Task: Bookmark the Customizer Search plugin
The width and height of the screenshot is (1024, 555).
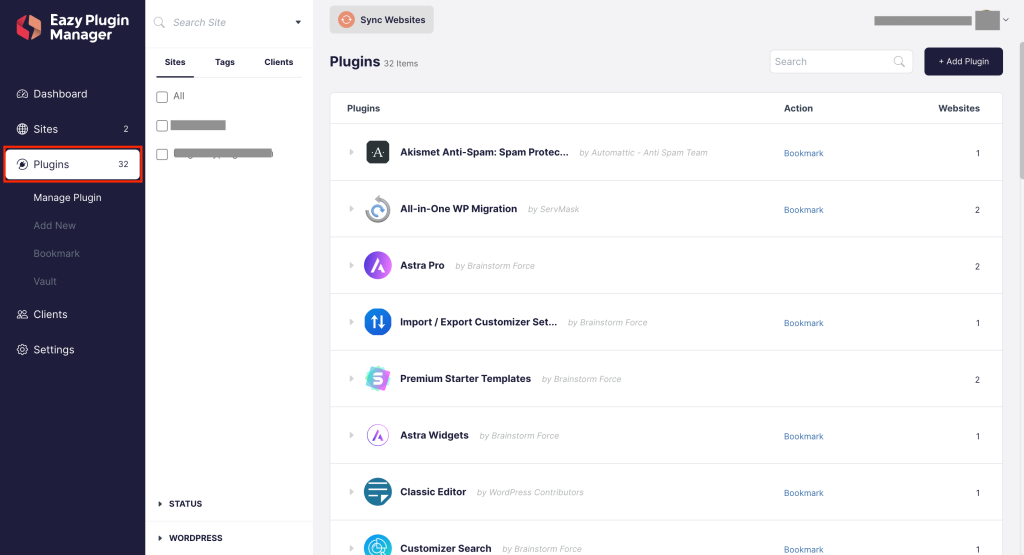Action: (x=803, y=550)
